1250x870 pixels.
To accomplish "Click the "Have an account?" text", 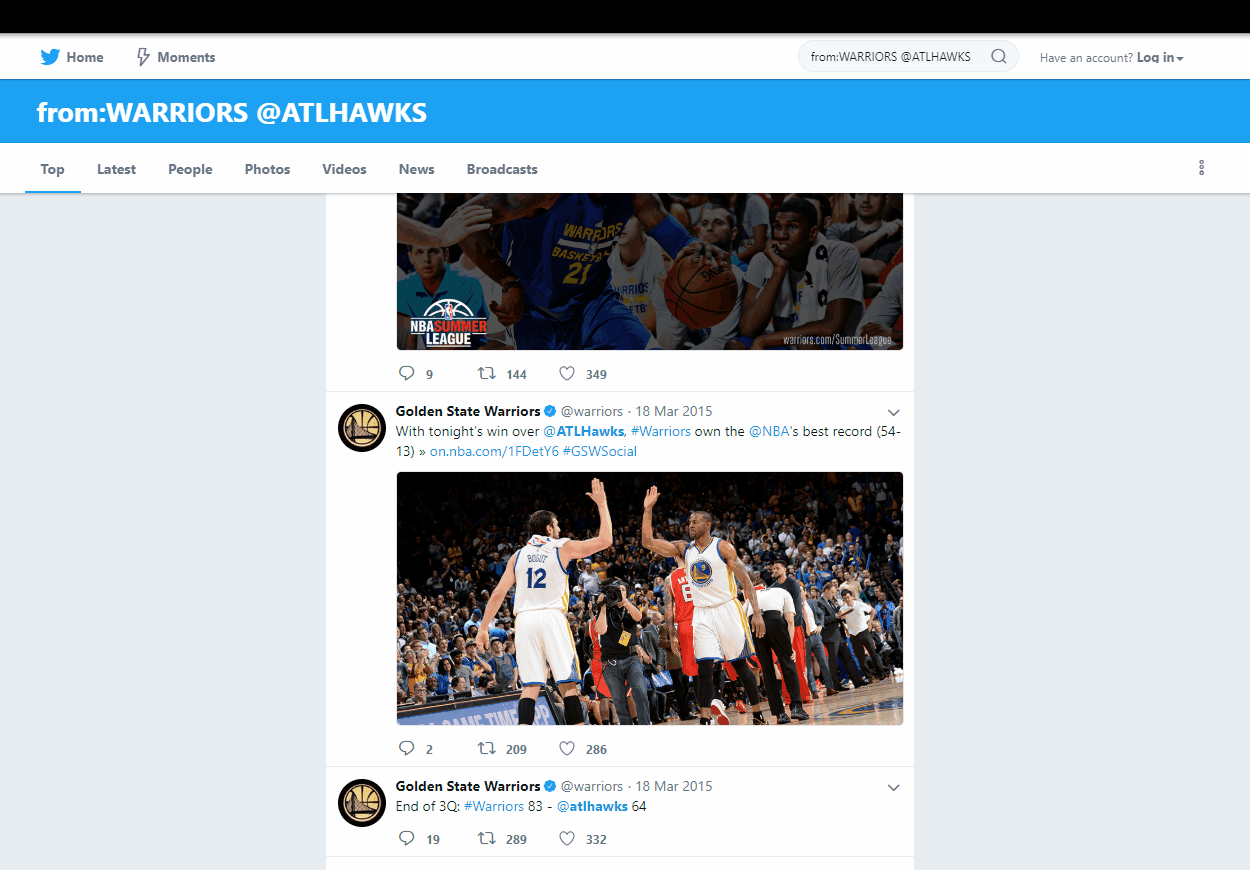I will pos(1086,58).
